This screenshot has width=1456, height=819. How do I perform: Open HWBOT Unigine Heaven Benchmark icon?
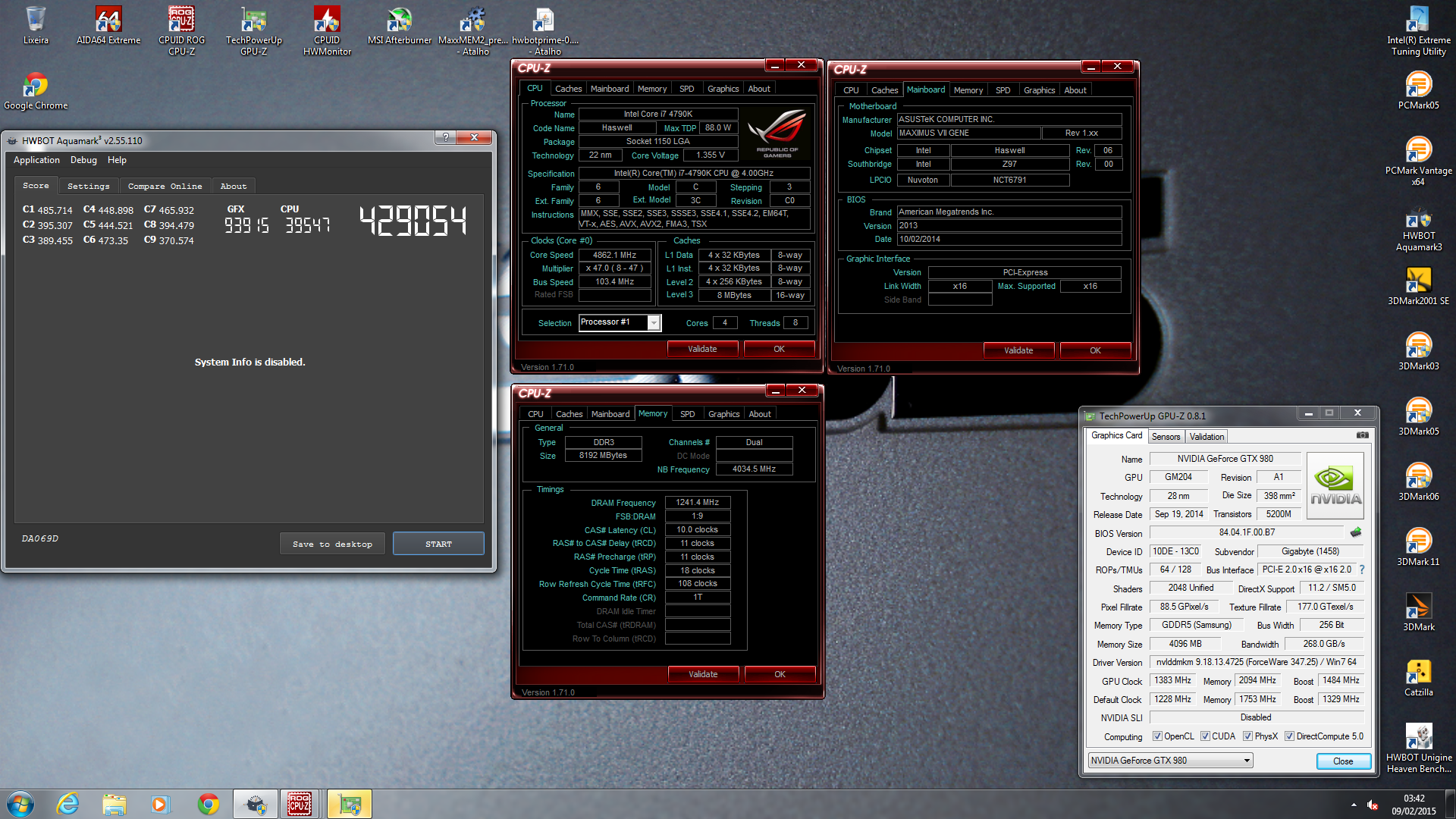click(x=1418, y=748)
